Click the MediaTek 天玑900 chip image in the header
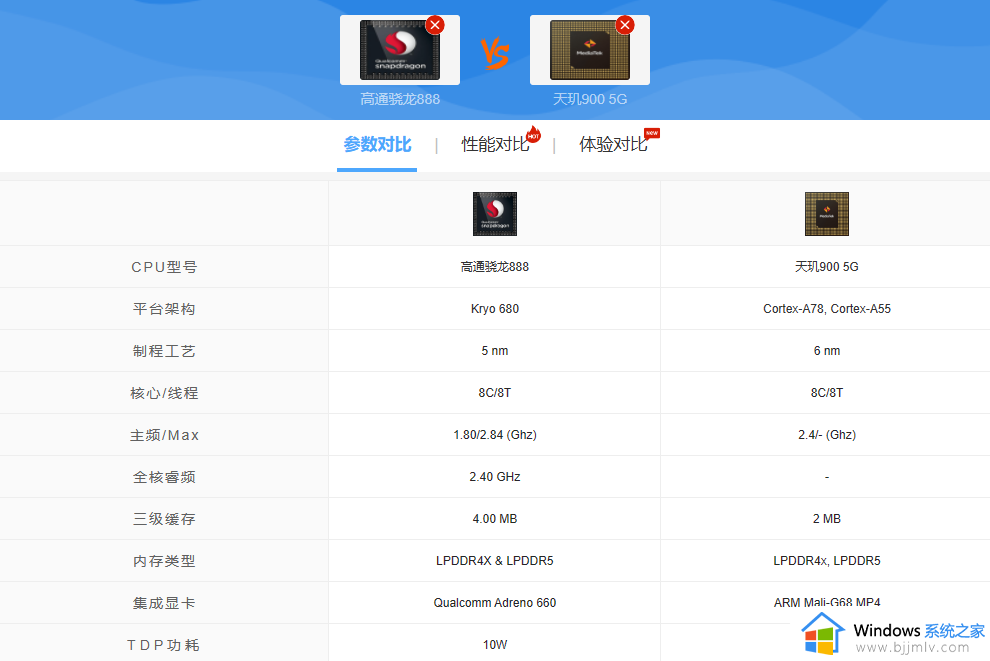The width and height of the screenshot is (990, 661). click(590, 50)
